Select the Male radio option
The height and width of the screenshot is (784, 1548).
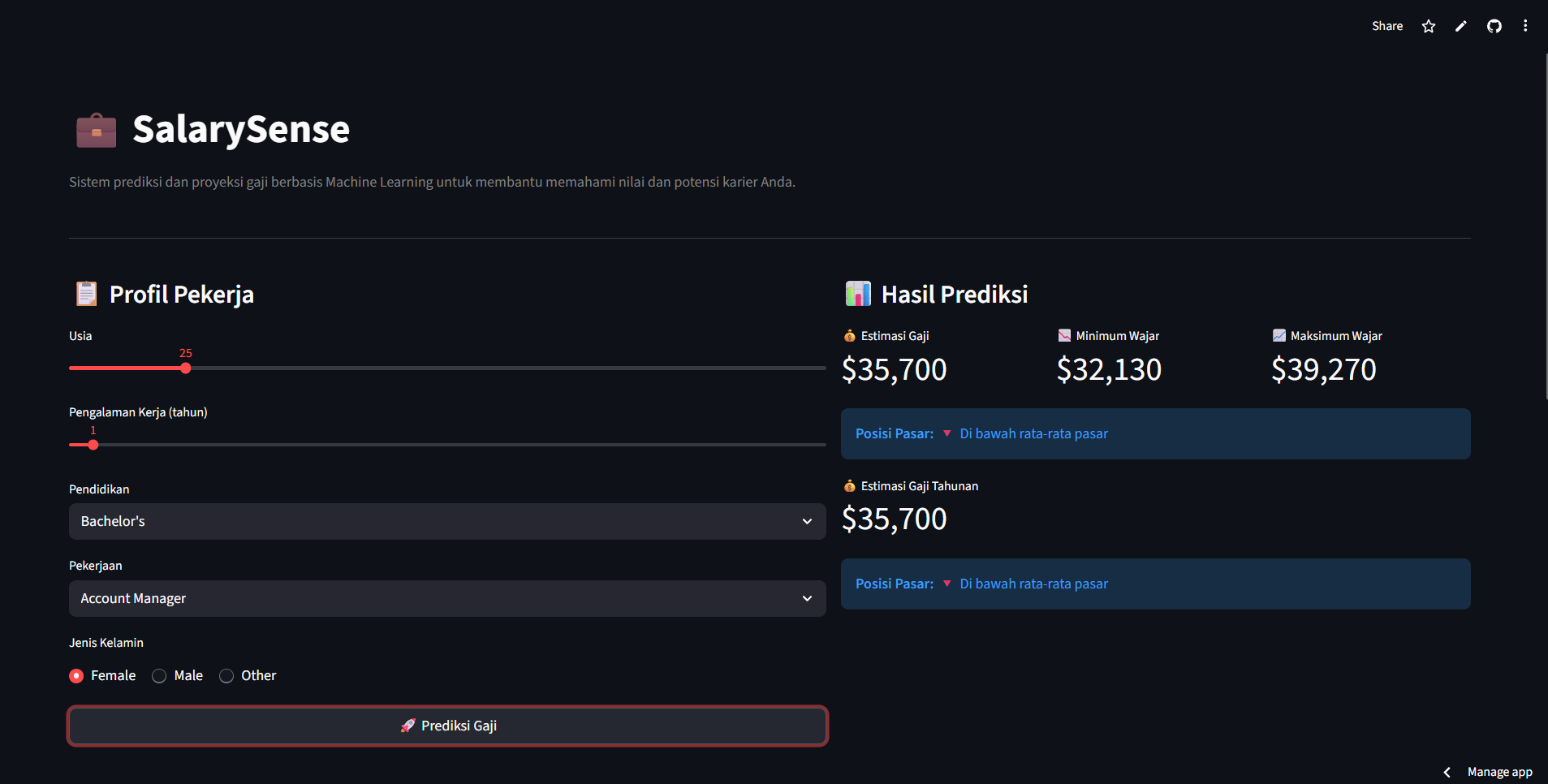[159, 676]
